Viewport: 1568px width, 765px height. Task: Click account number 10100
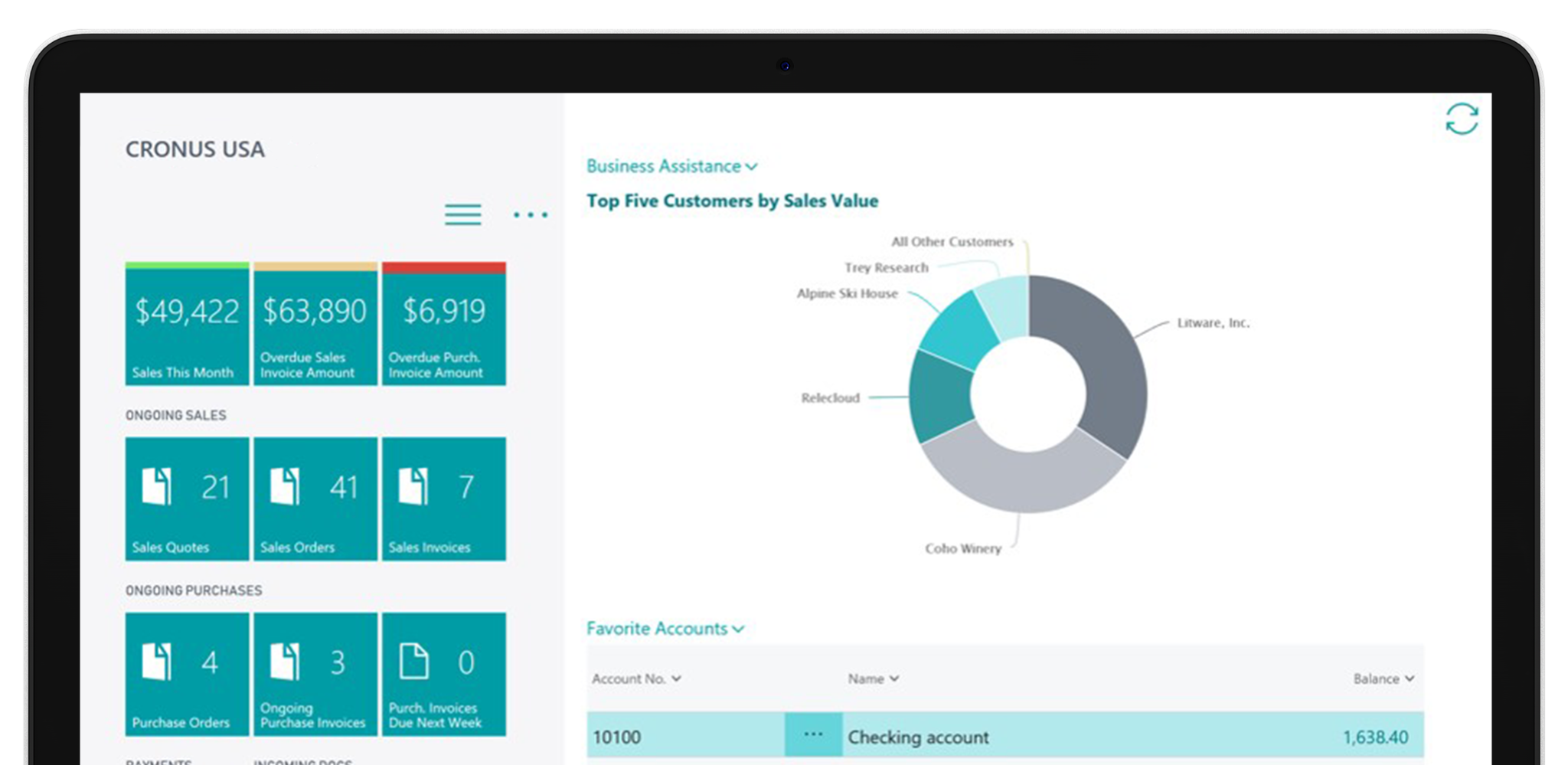(616, 737)
